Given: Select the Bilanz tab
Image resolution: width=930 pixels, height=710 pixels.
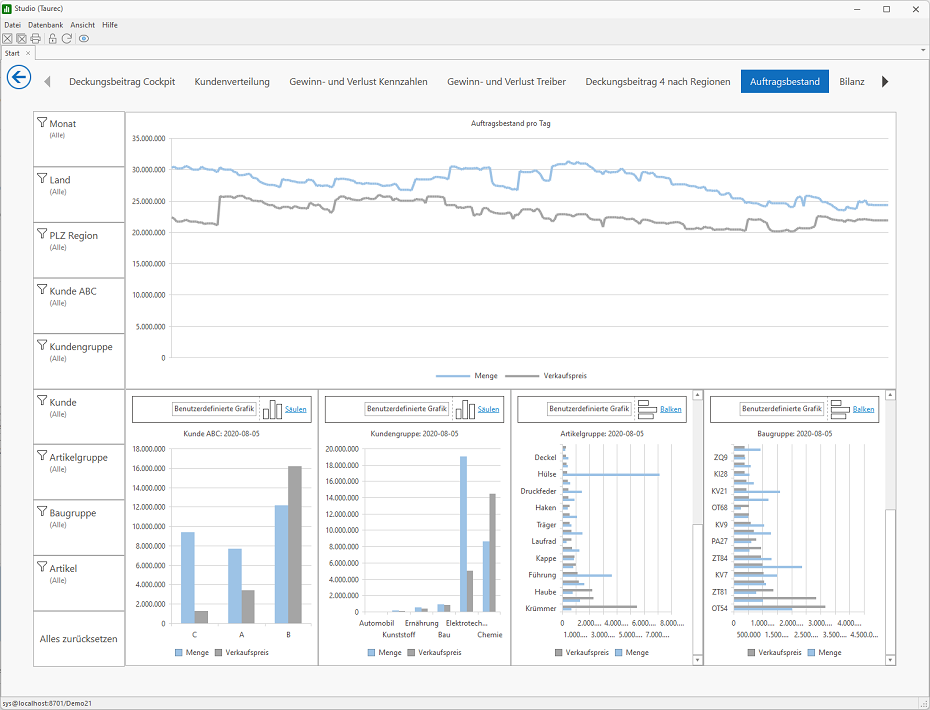Looking at the screenshot, I should click(x=852, y=82).
